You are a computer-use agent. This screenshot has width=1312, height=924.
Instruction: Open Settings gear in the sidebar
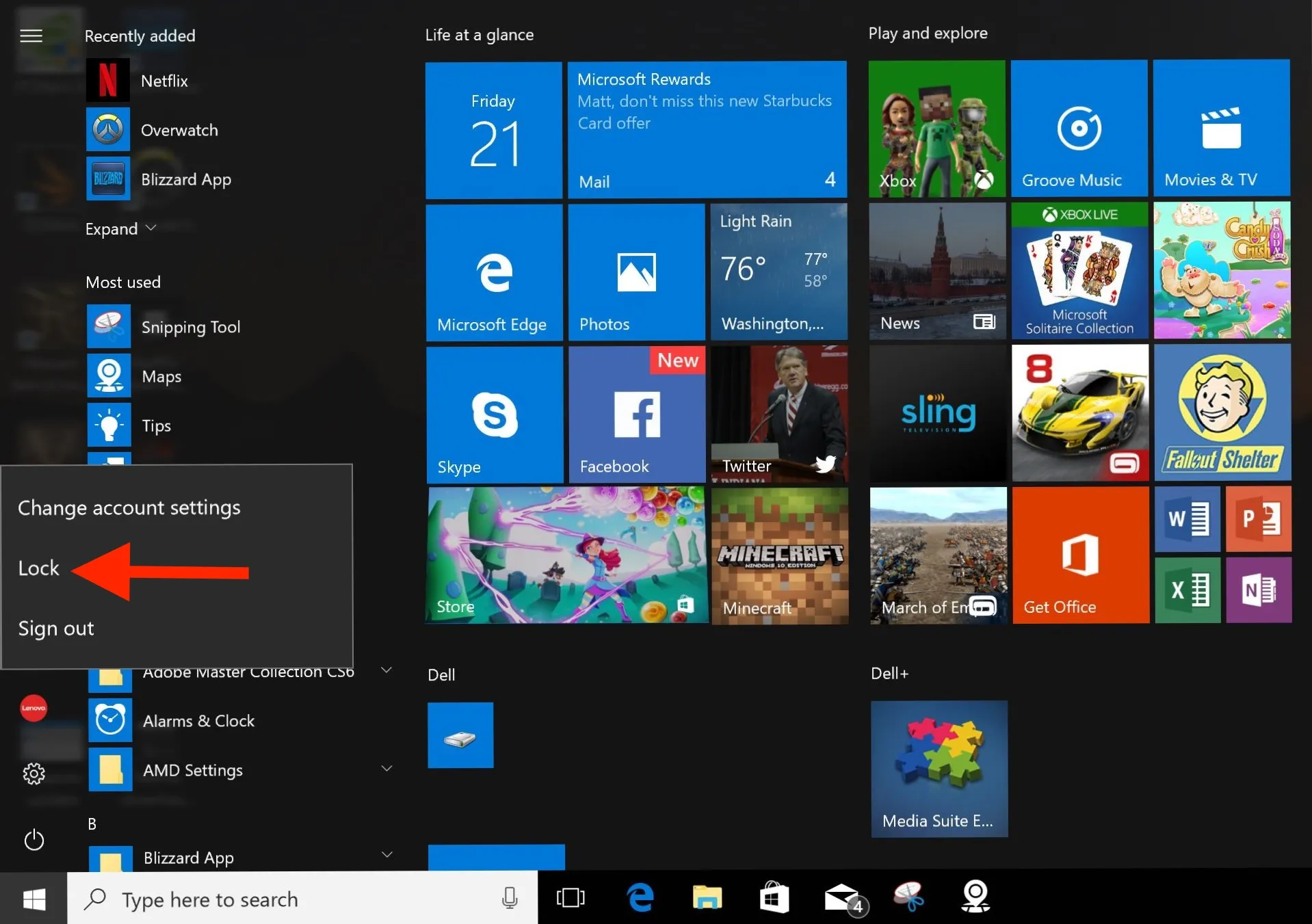34,774
